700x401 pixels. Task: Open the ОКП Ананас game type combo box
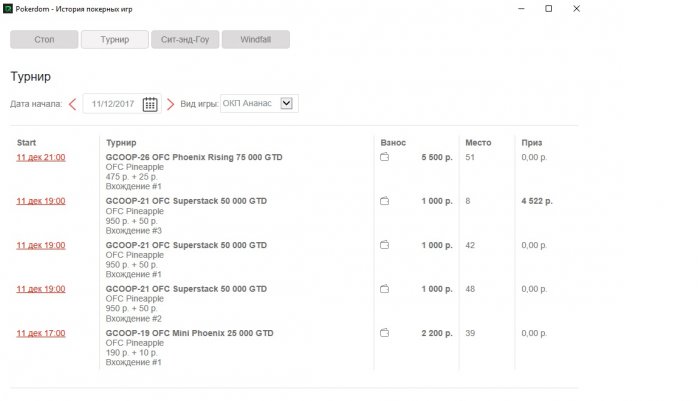pyautogui.click(x=250, y=103)
